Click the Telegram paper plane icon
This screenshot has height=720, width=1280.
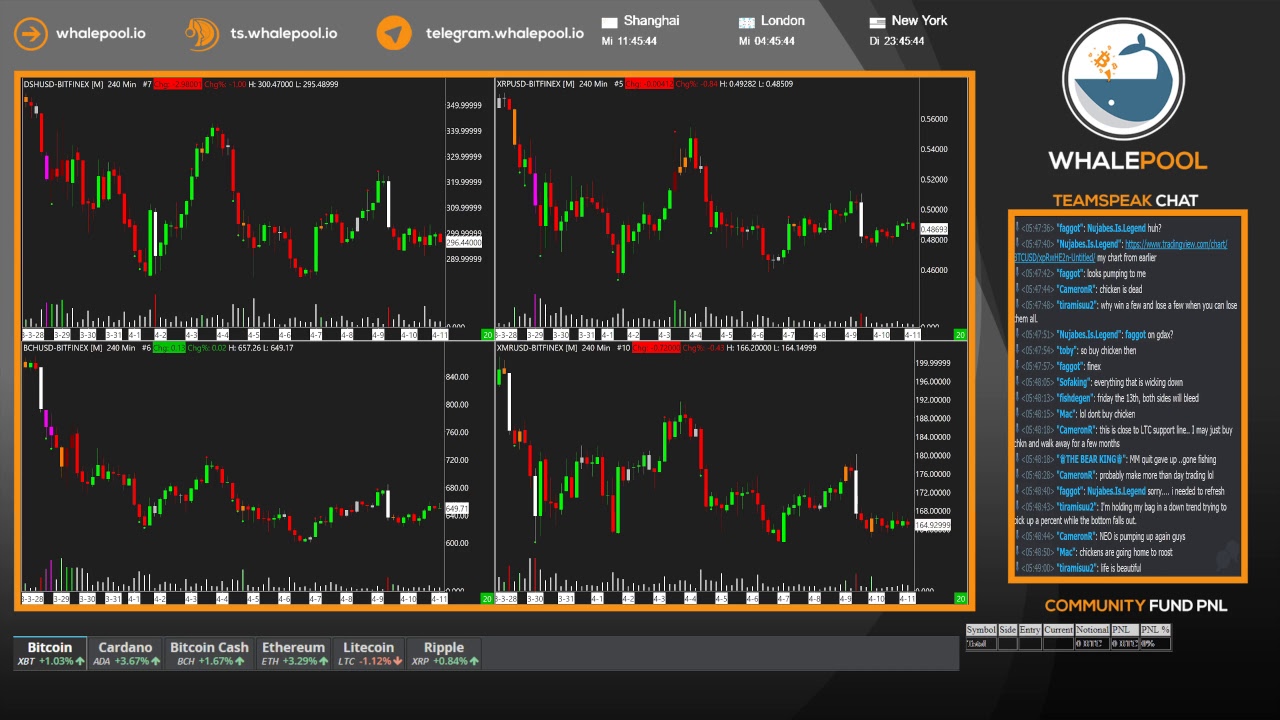(394, 33)
